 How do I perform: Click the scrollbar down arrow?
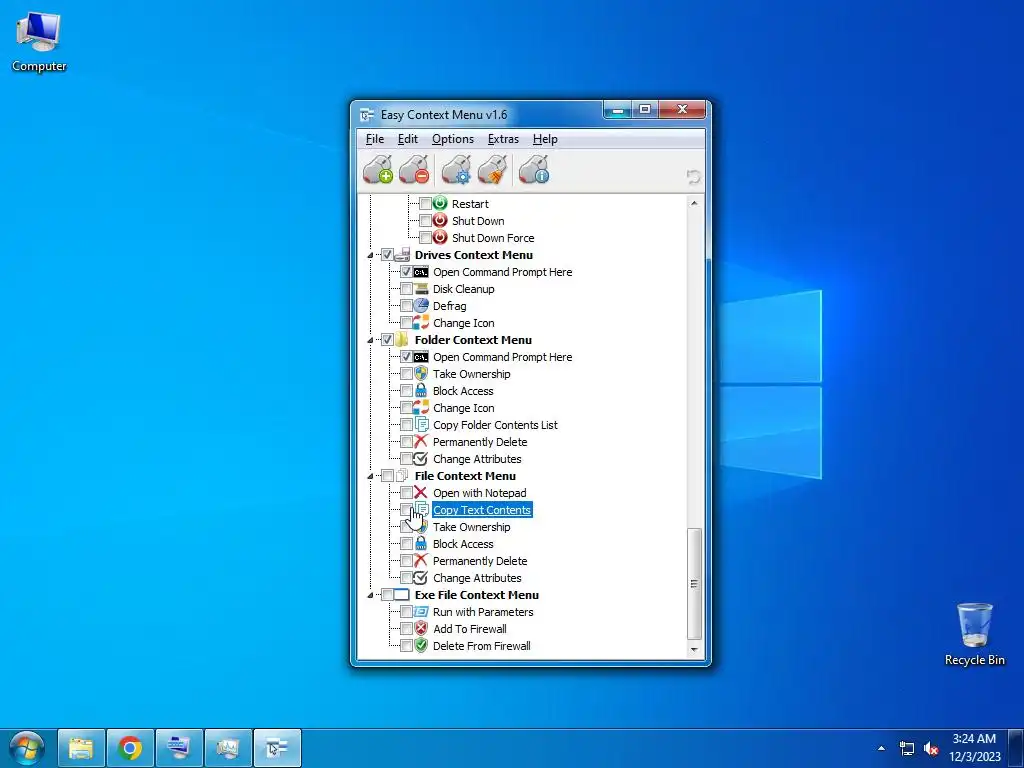click(x=694, y=650)
